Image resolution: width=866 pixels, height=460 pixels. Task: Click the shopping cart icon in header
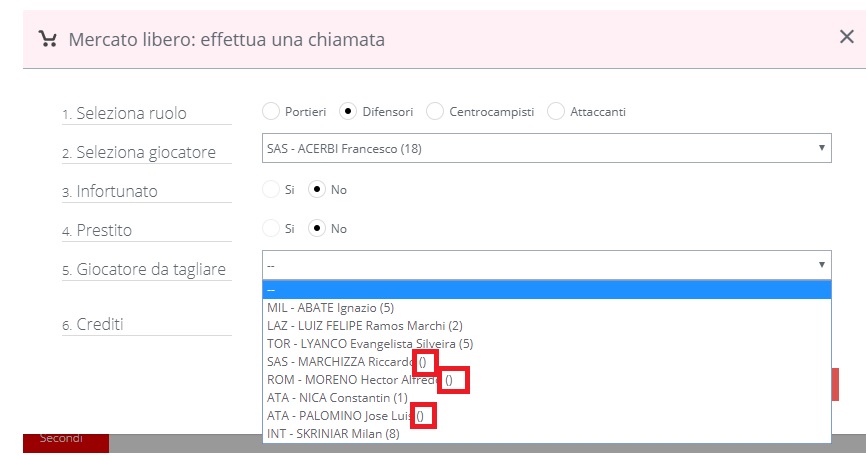(47, 39)
